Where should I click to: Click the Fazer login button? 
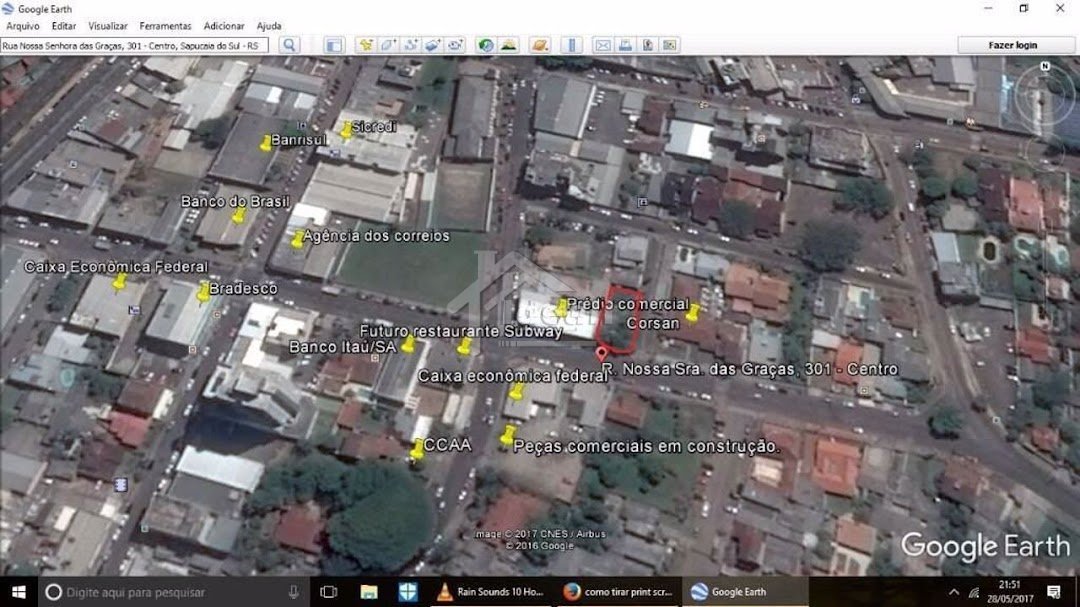[x=1012, y=45]
